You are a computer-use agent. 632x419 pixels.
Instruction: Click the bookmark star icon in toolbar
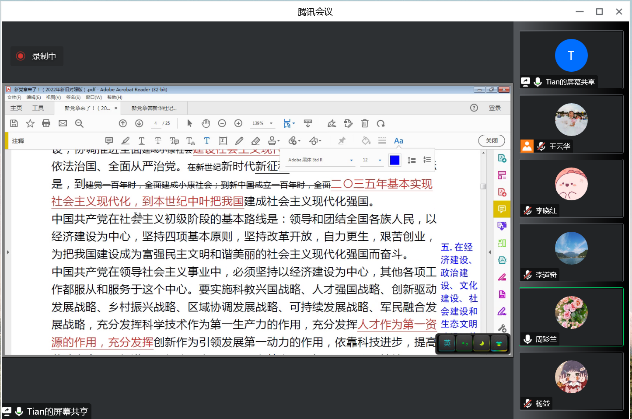click(29, 123)
